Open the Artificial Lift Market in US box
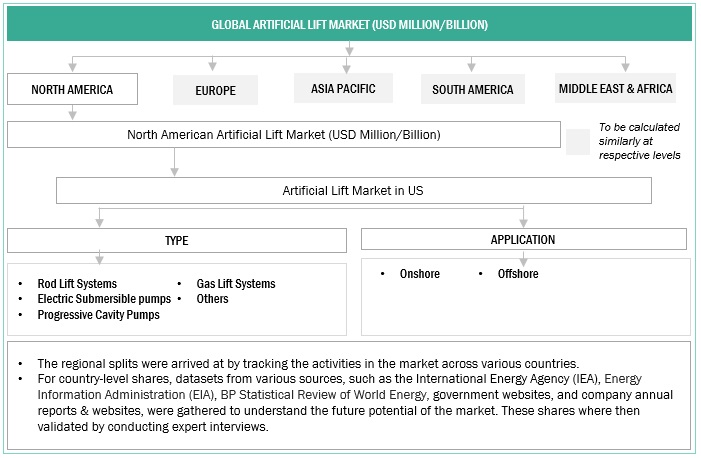The image size is (701, 458). pyautogui.click(x=354, y=190)
